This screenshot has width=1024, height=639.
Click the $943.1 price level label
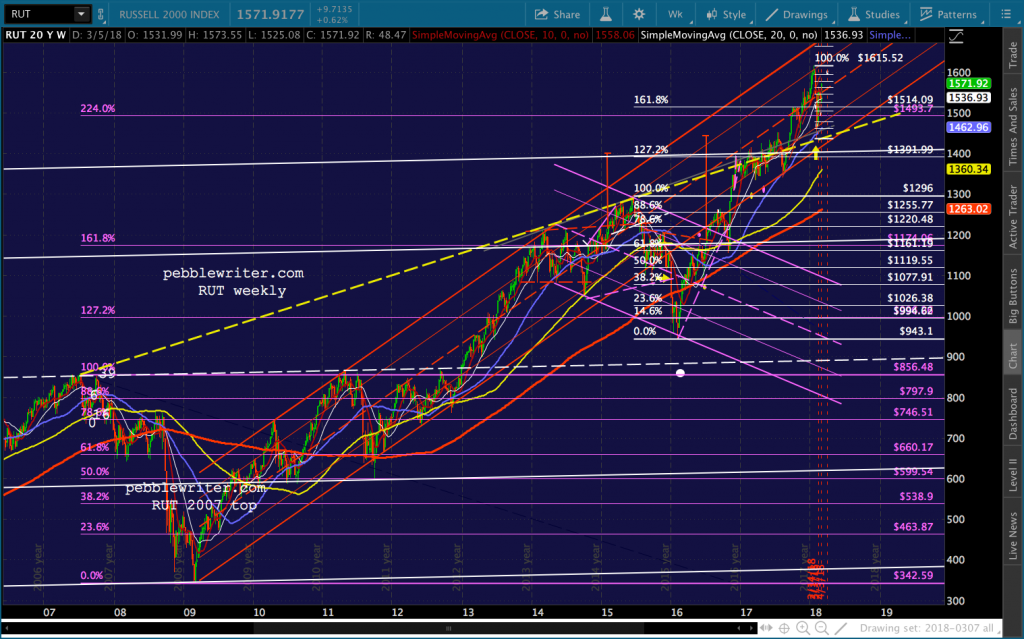tap(916, 331)
